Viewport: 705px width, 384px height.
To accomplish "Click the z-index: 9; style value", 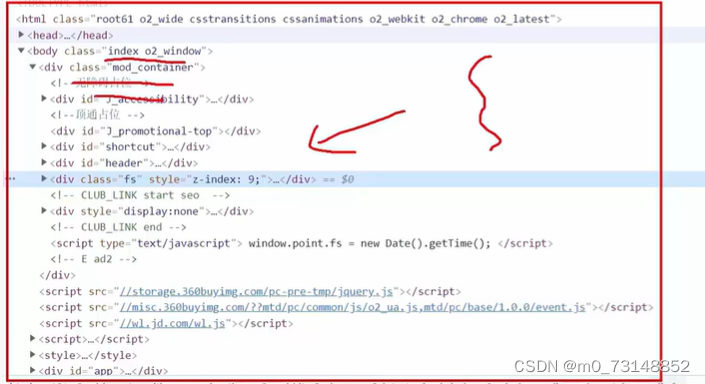I will pos(226,179).
